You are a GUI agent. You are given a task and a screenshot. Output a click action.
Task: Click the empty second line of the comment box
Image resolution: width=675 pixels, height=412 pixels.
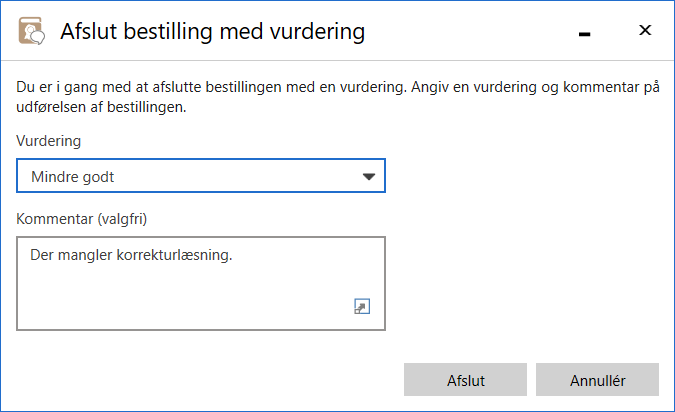150,280
